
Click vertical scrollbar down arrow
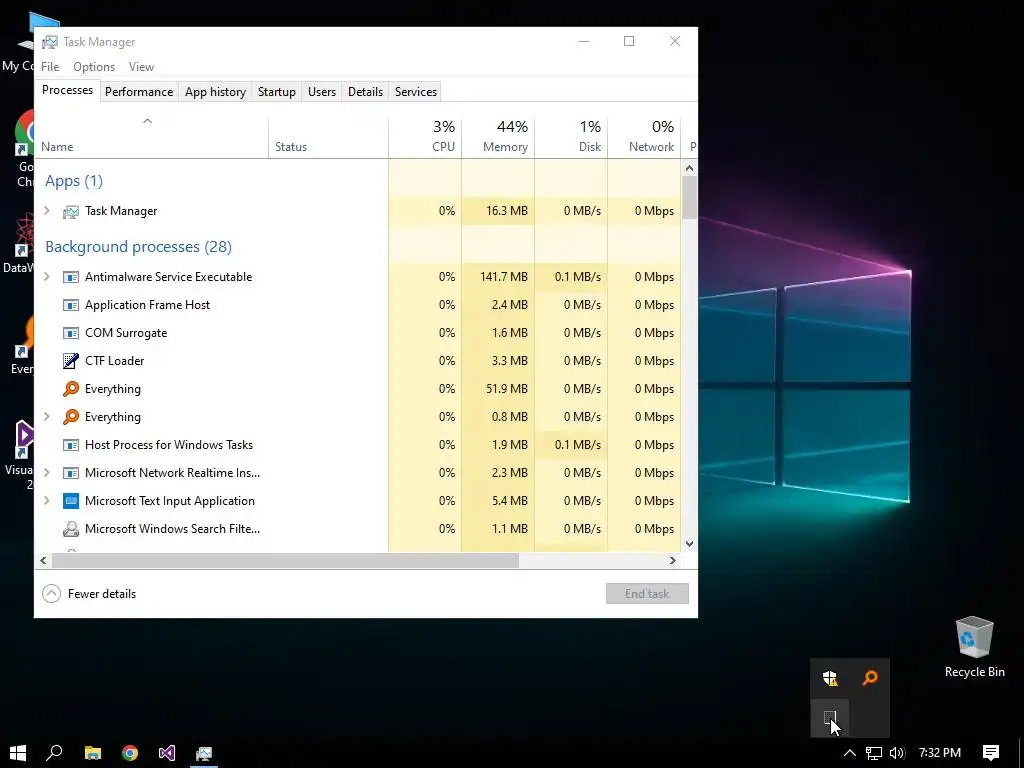[x=690, y=543]
